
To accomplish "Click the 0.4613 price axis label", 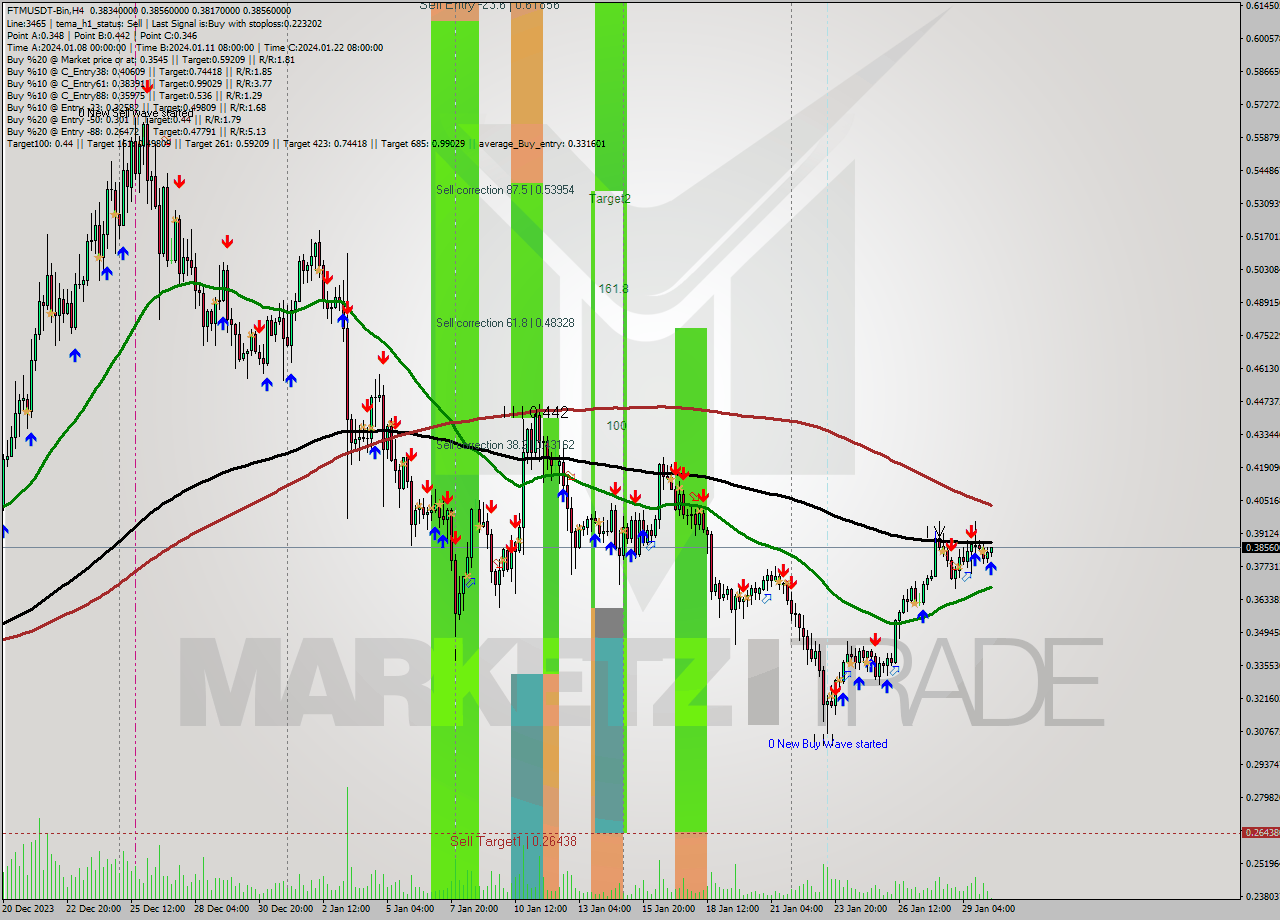I will (1261, 369).
